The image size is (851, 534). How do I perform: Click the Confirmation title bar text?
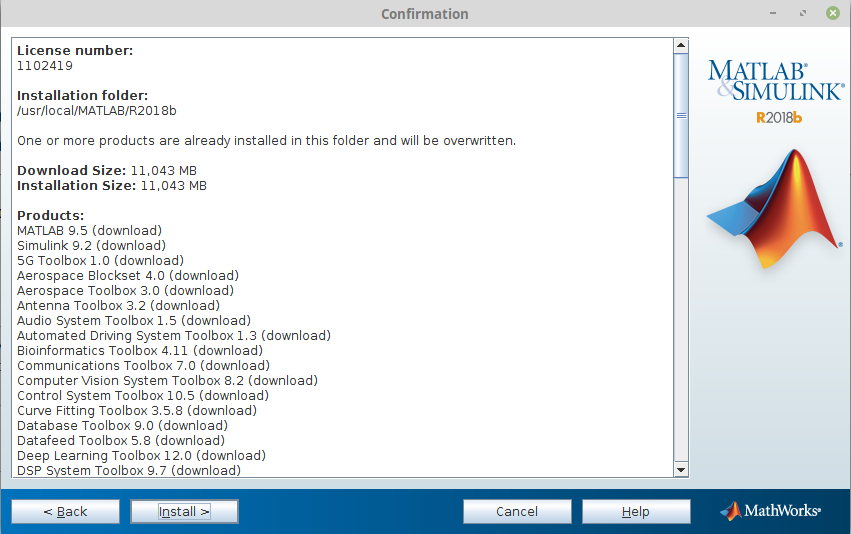point(424,14)
